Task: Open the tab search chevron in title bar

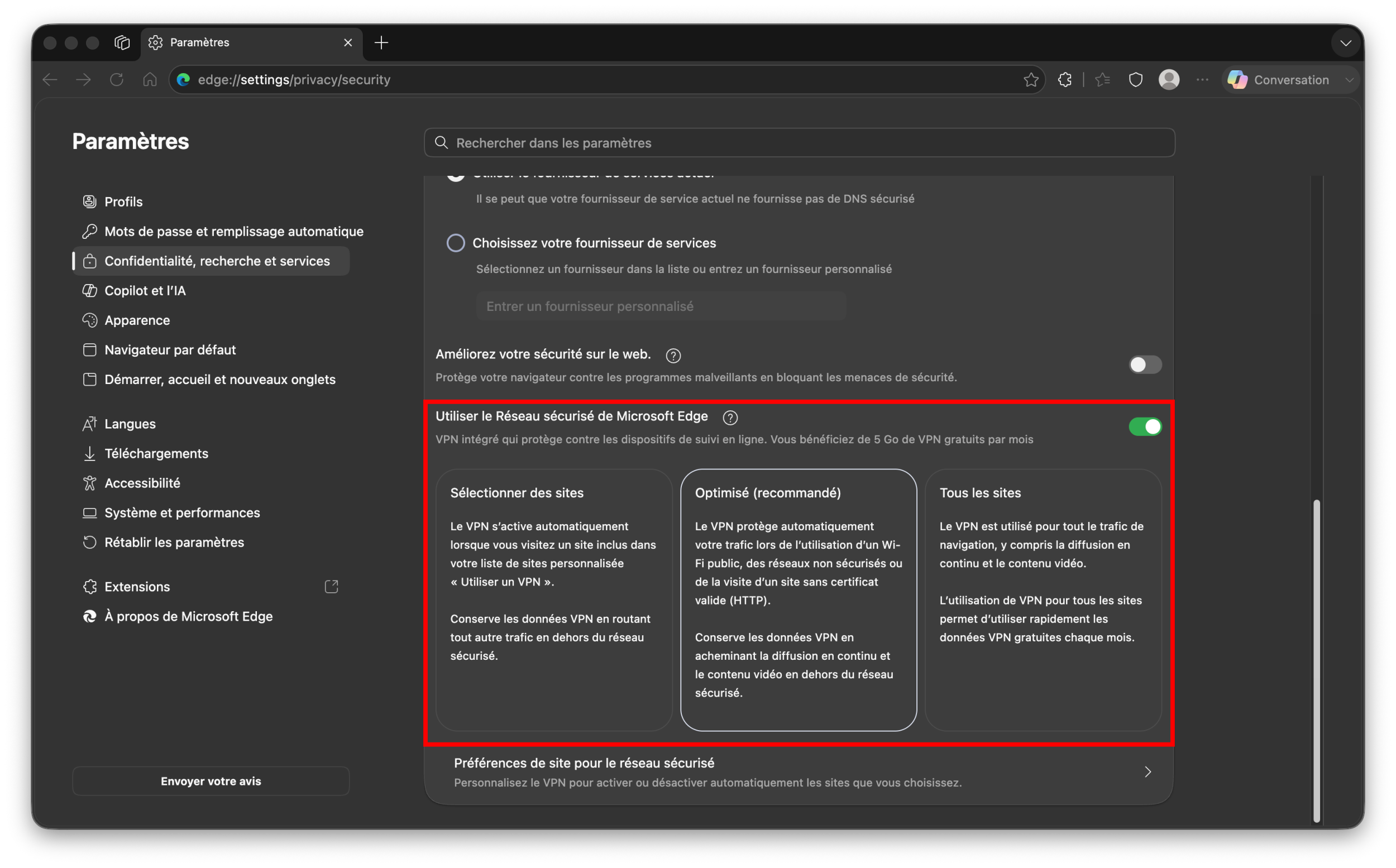Action: (1346, 43)
